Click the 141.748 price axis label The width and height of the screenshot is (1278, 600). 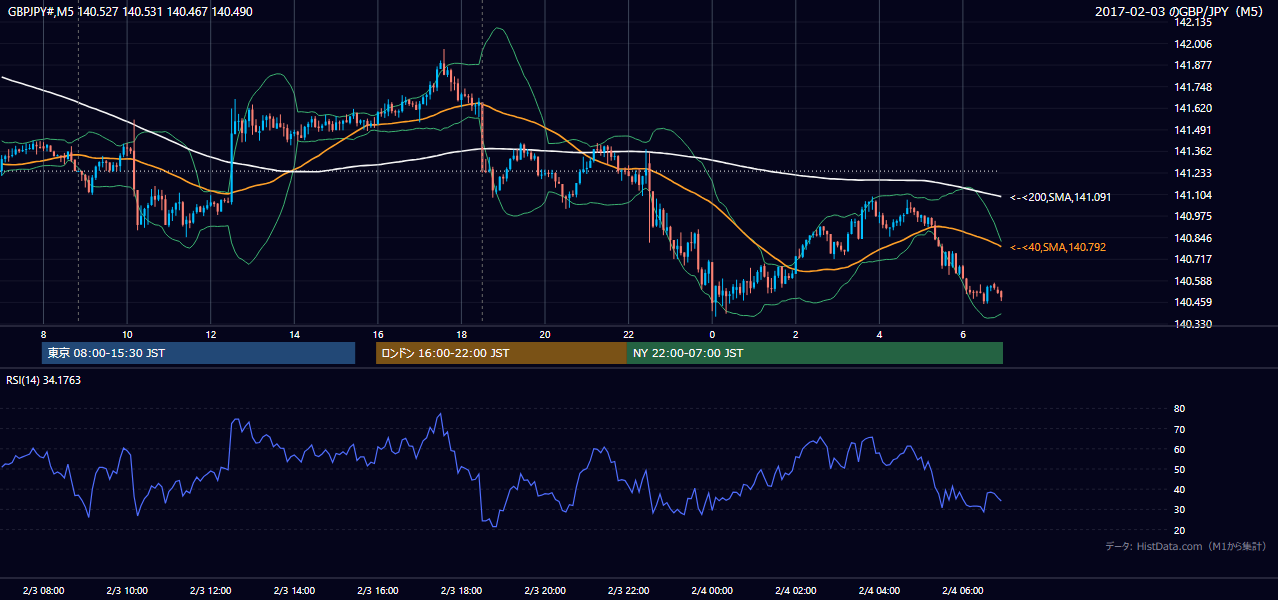(x=1192, y=87)
